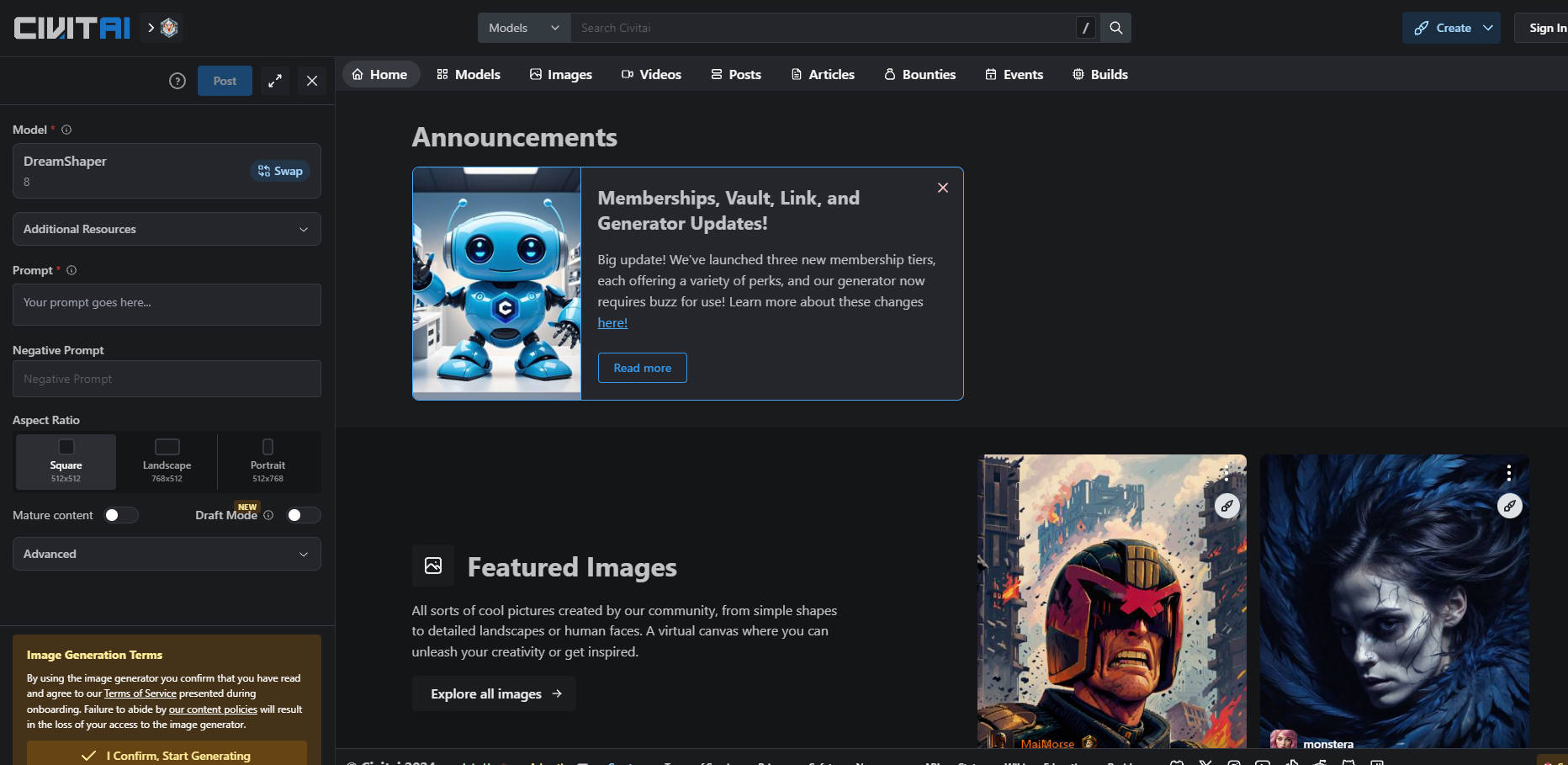This screenshot has width=1568, height=765.
Task: Open the Models search category dropdown
Action: click(x=524, y=28)
